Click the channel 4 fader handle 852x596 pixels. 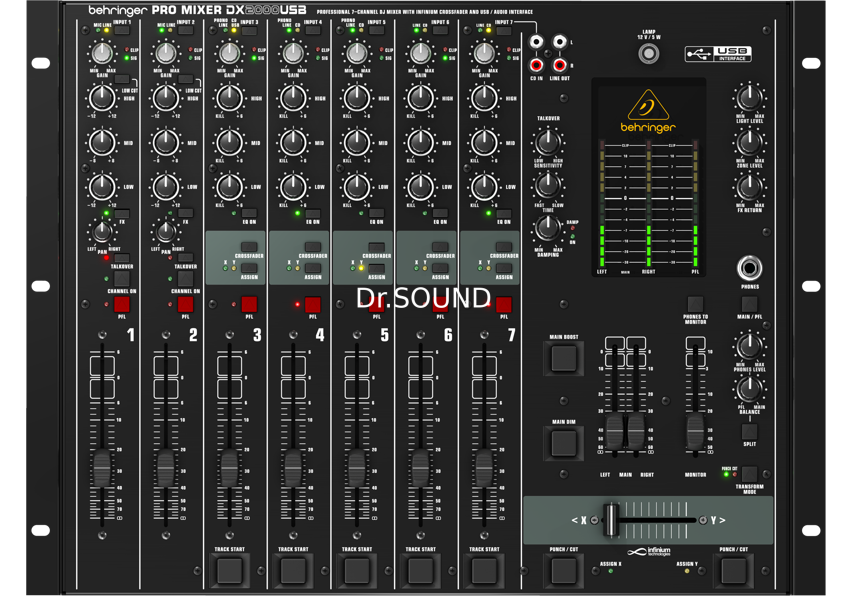[x=293, y=467]
